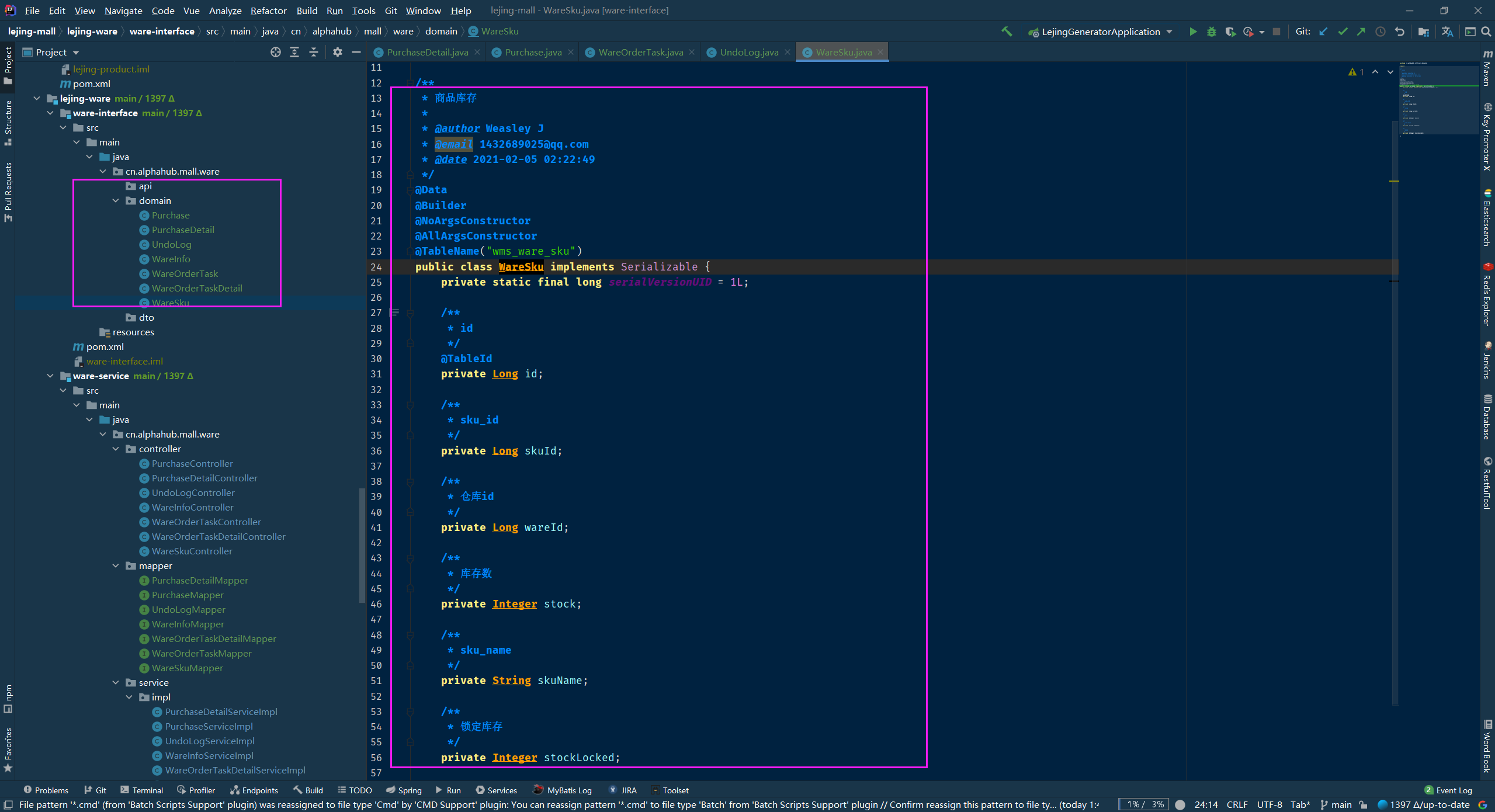Collapse the mapper package folder
Screen dimensions: 1495x812
point(116,565)
